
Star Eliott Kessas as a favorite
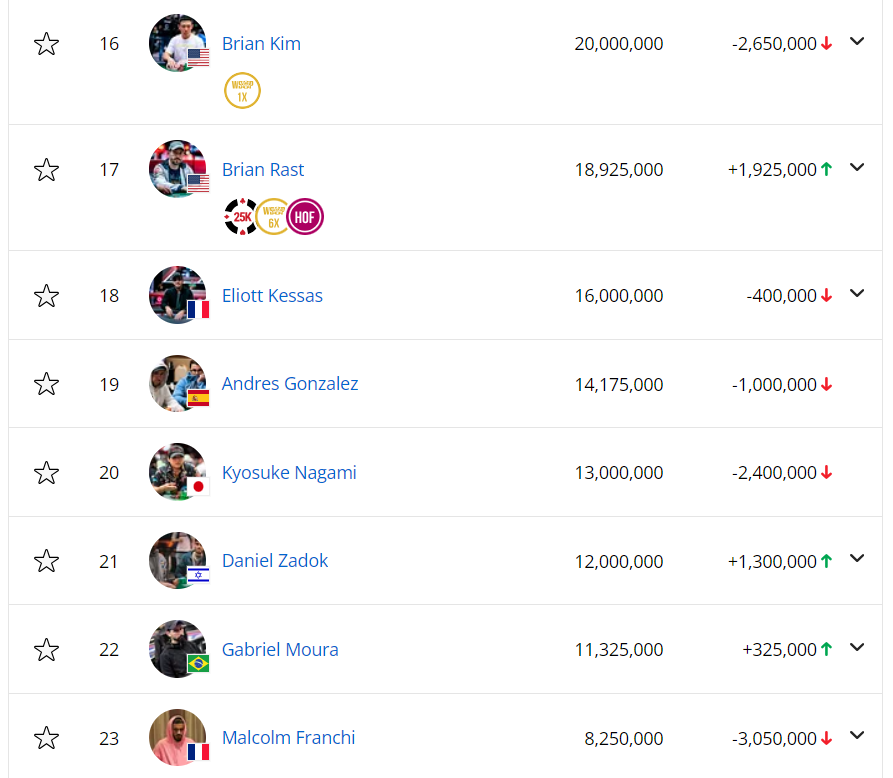(46, 296)
